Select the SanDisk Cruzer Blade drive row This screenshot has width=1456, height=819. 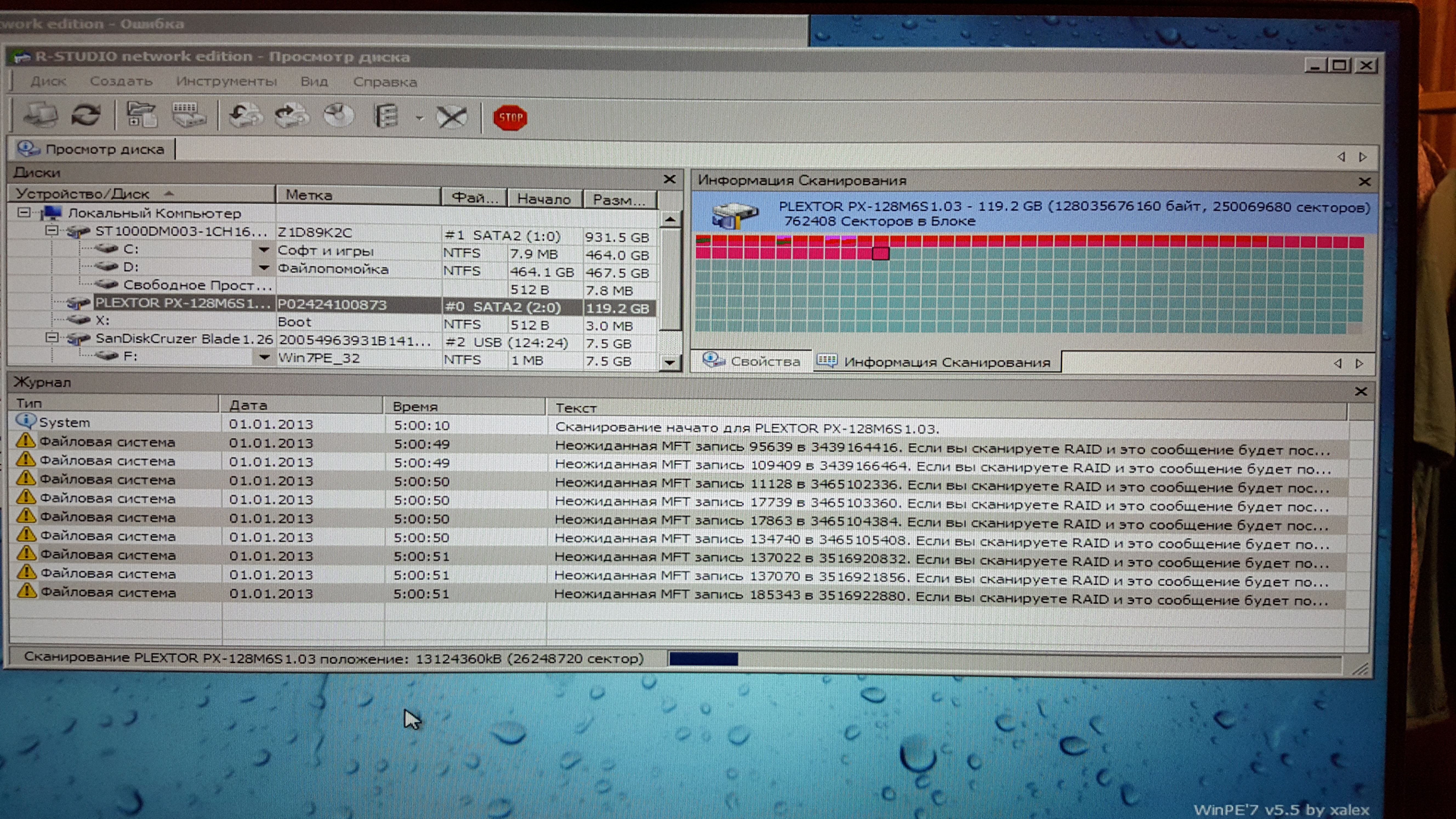click(x=183, y=339)
